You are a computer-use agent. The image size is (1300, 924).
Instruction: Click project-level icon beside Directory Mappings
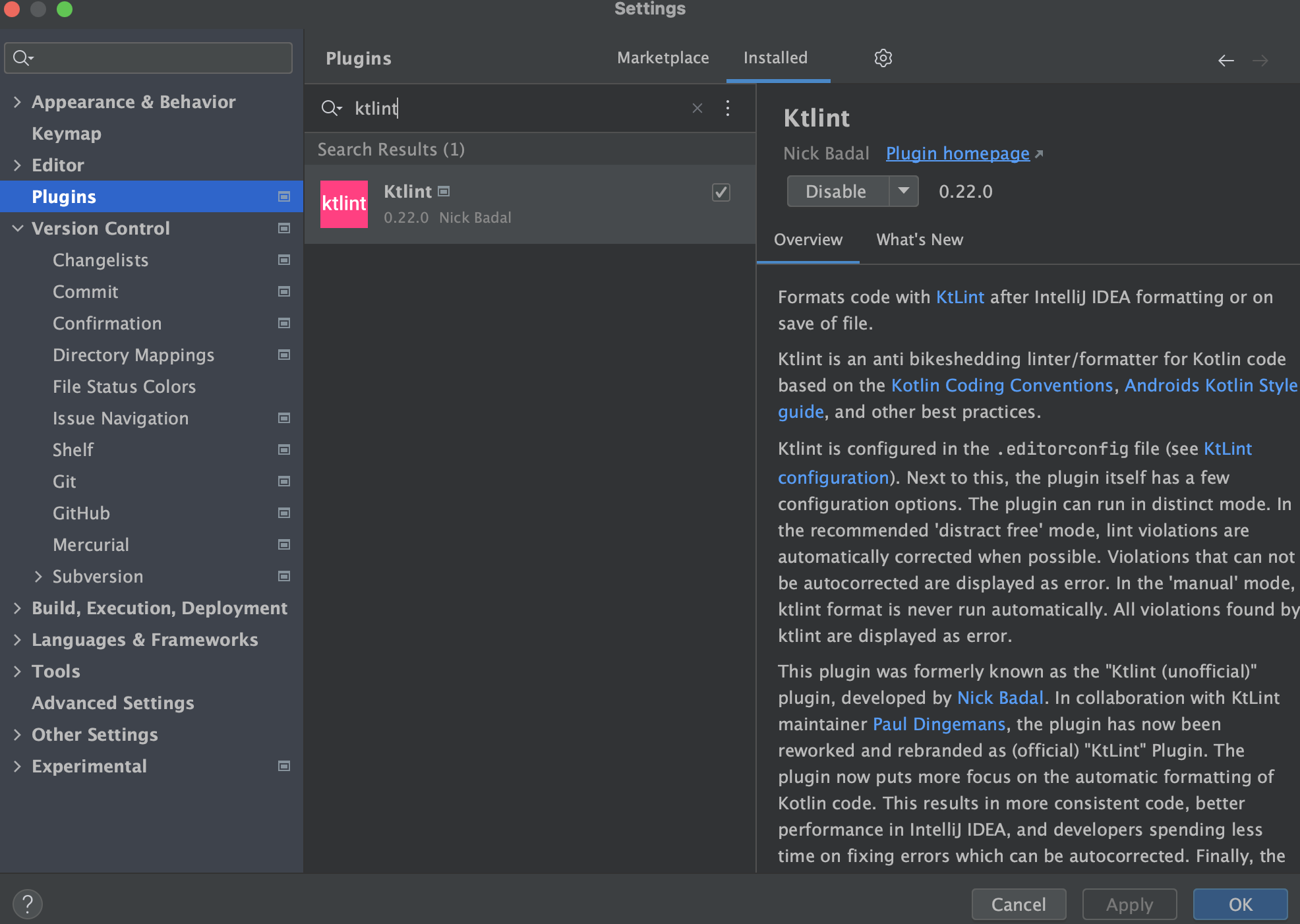(284, 355)
